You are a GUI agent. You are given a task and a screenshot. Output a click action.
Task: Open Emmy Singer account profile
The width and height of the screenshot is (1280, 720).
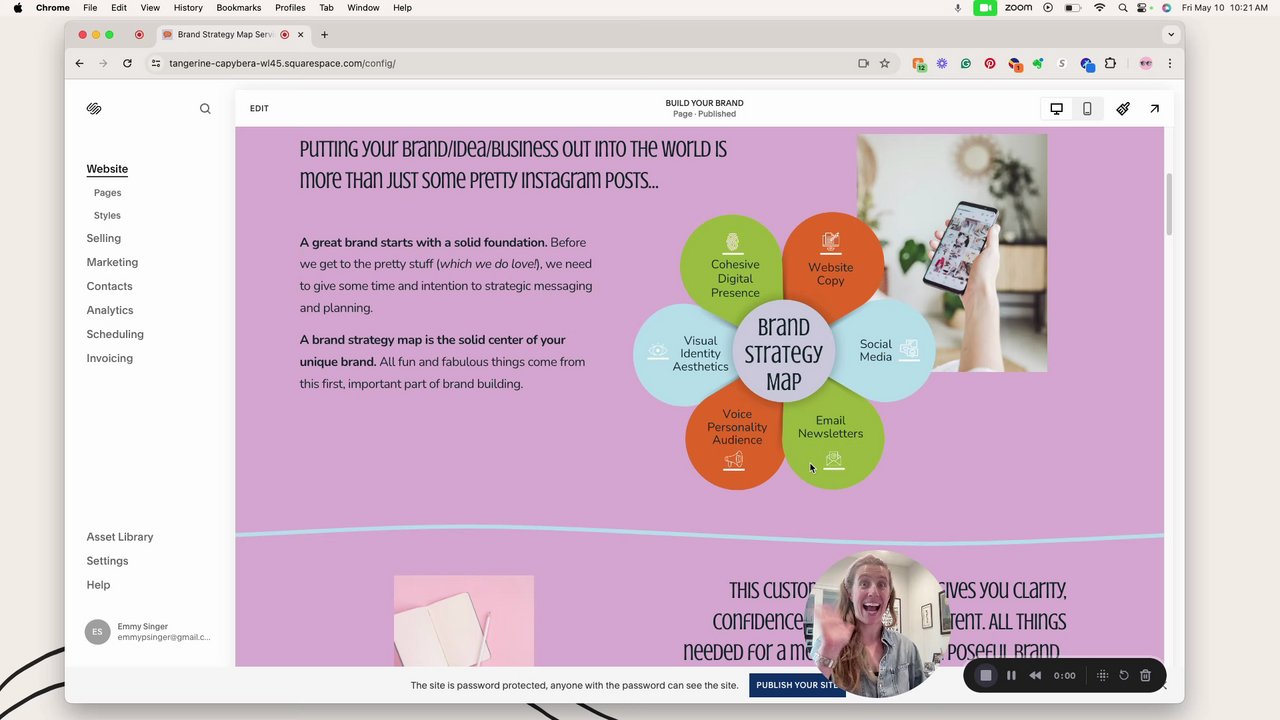point(148,632)
